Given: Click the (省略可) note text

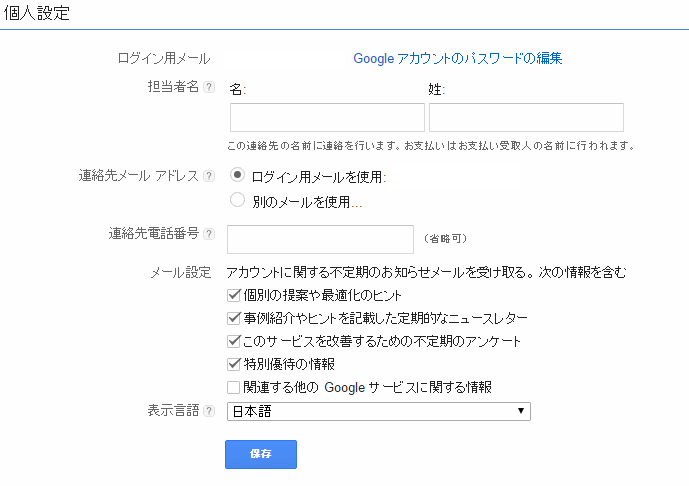Looking at the screenshot, I should coord(445,239).
